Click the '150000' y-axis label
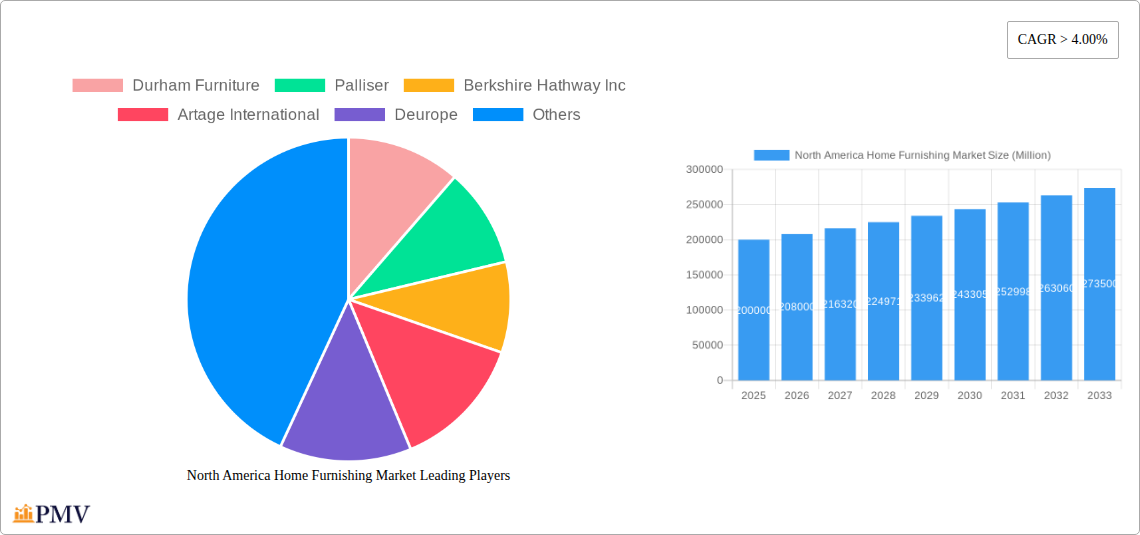 (705, 275)
